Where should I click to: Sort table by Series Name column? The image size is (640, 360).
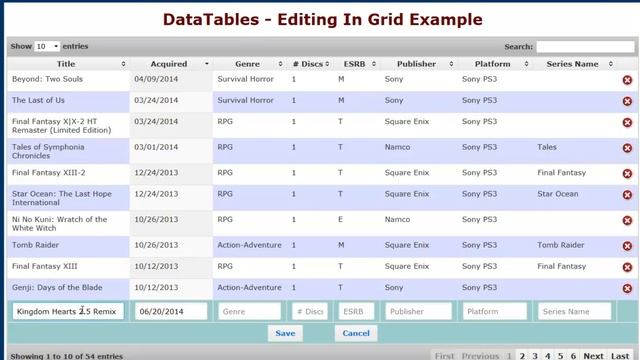point(575,64)
